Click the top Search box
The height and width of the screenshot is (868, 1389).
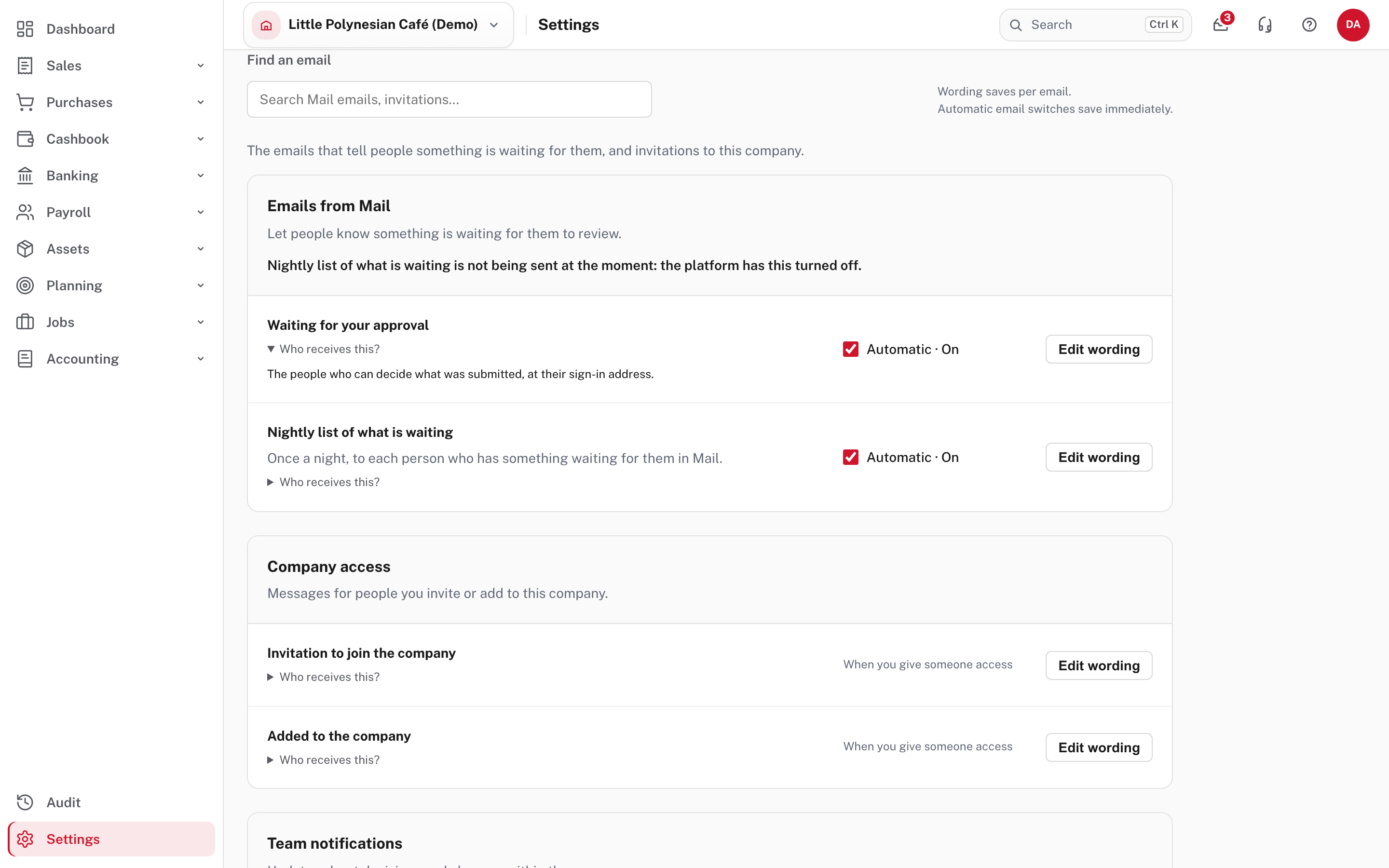[x=1095, y=25]
